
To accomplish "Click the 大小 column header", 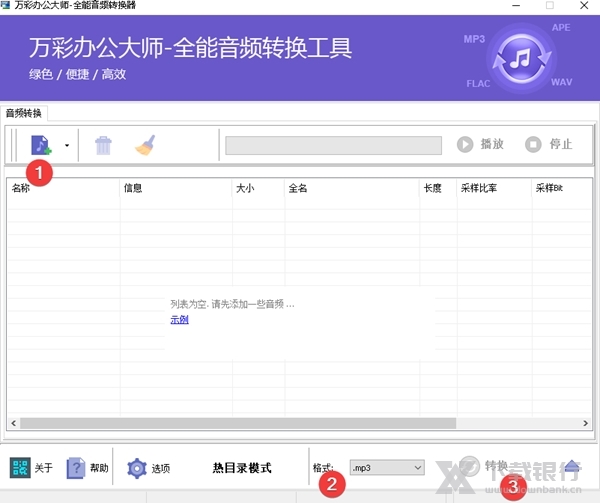I will [x=258, y=188].
